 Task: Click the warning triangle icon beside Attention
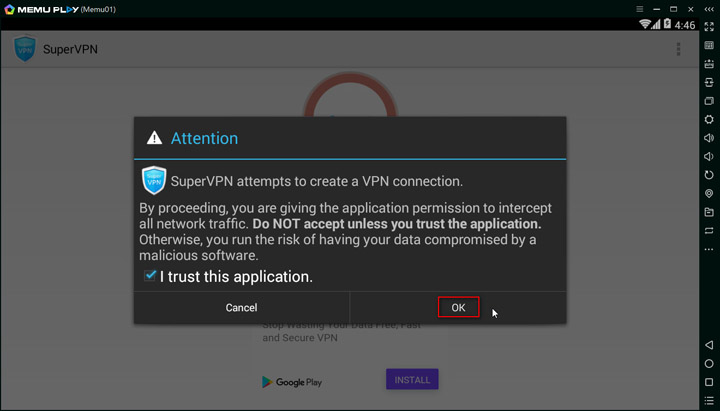pyautogui.click(x=154, y=138)
